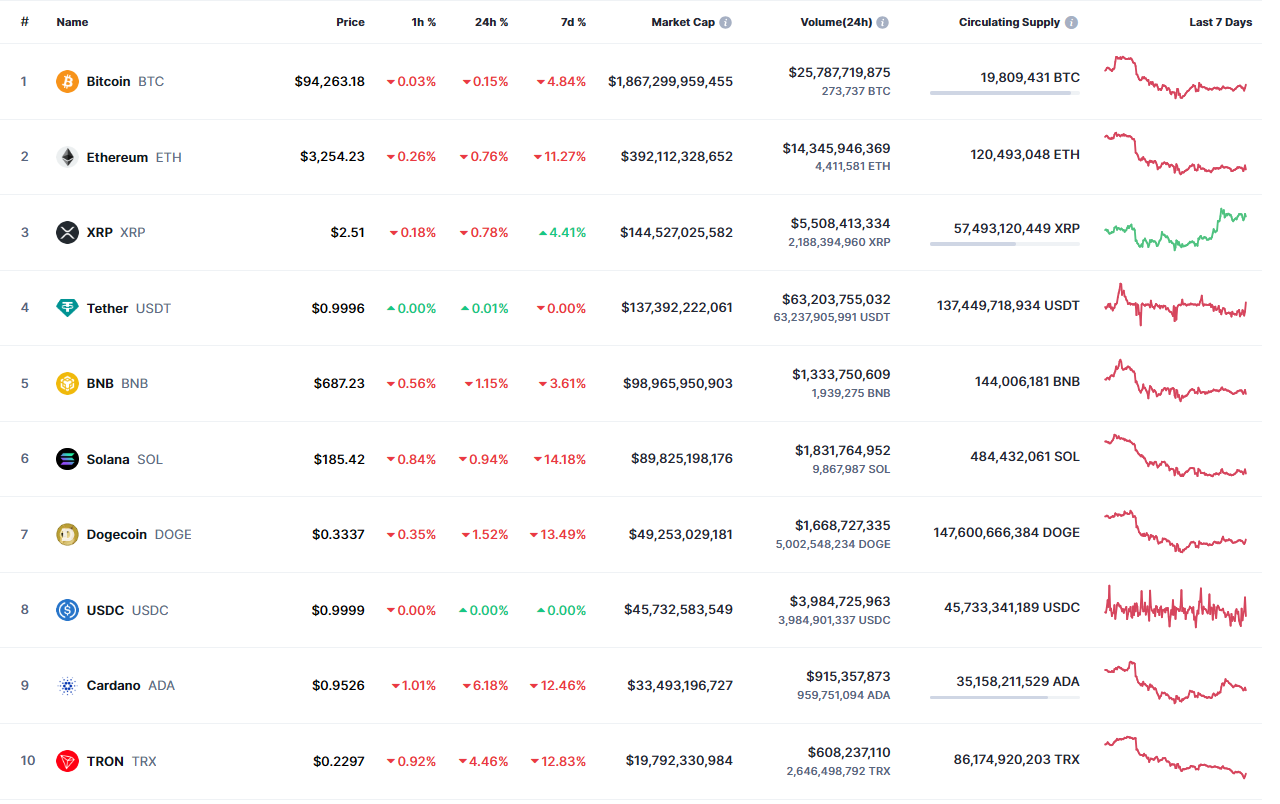Click Tether's 7-day price sparkline chart

click(1176, 304)
